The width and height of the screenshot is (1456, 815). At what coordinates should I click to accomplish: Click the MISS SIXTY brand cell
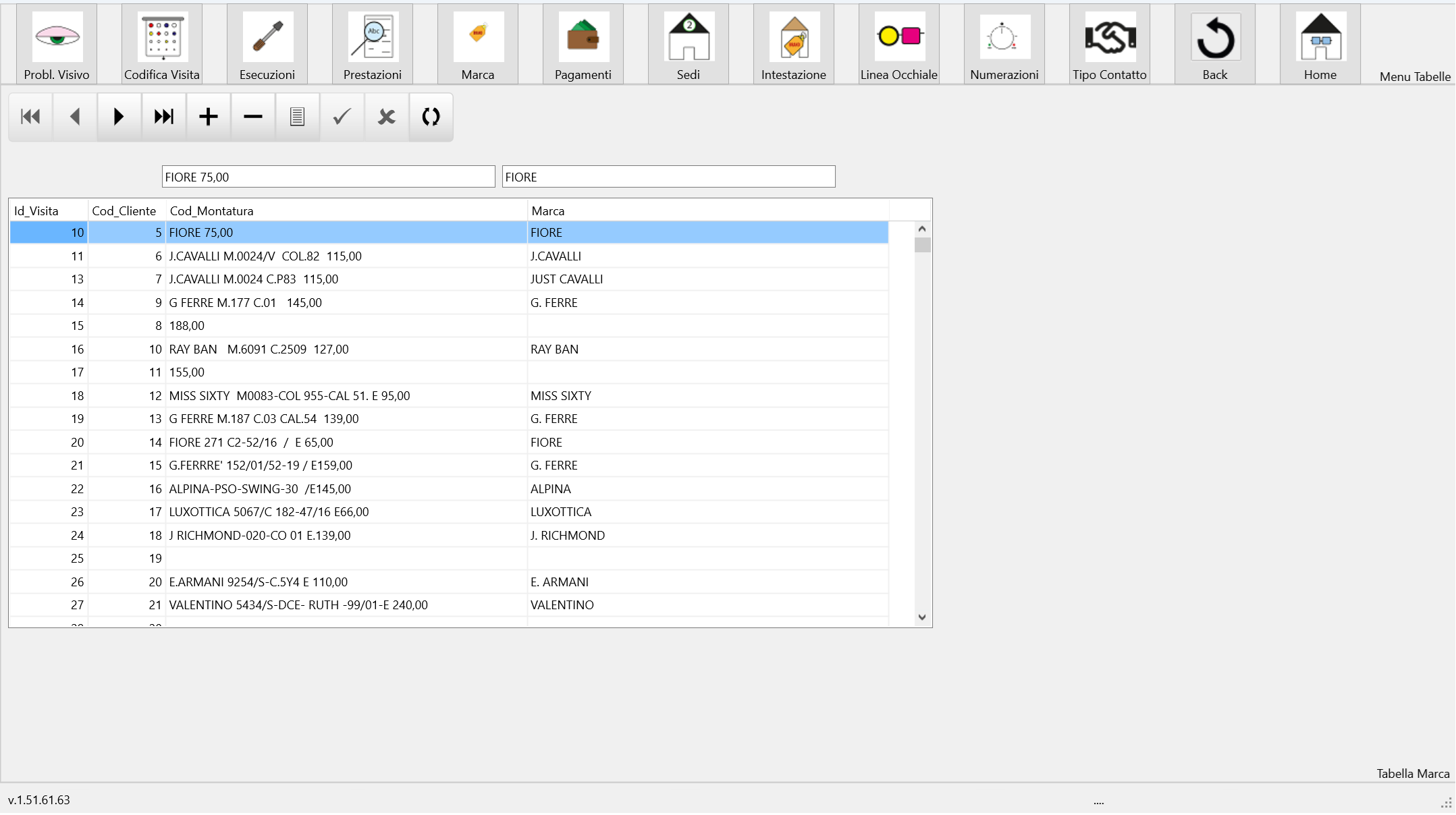(x=708, y=396)
